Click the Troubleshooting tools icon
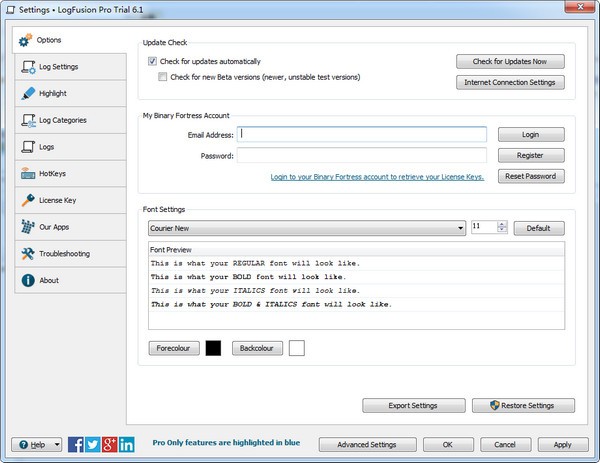Viewport: 600px width, 463px height. [x=28, y=254]
